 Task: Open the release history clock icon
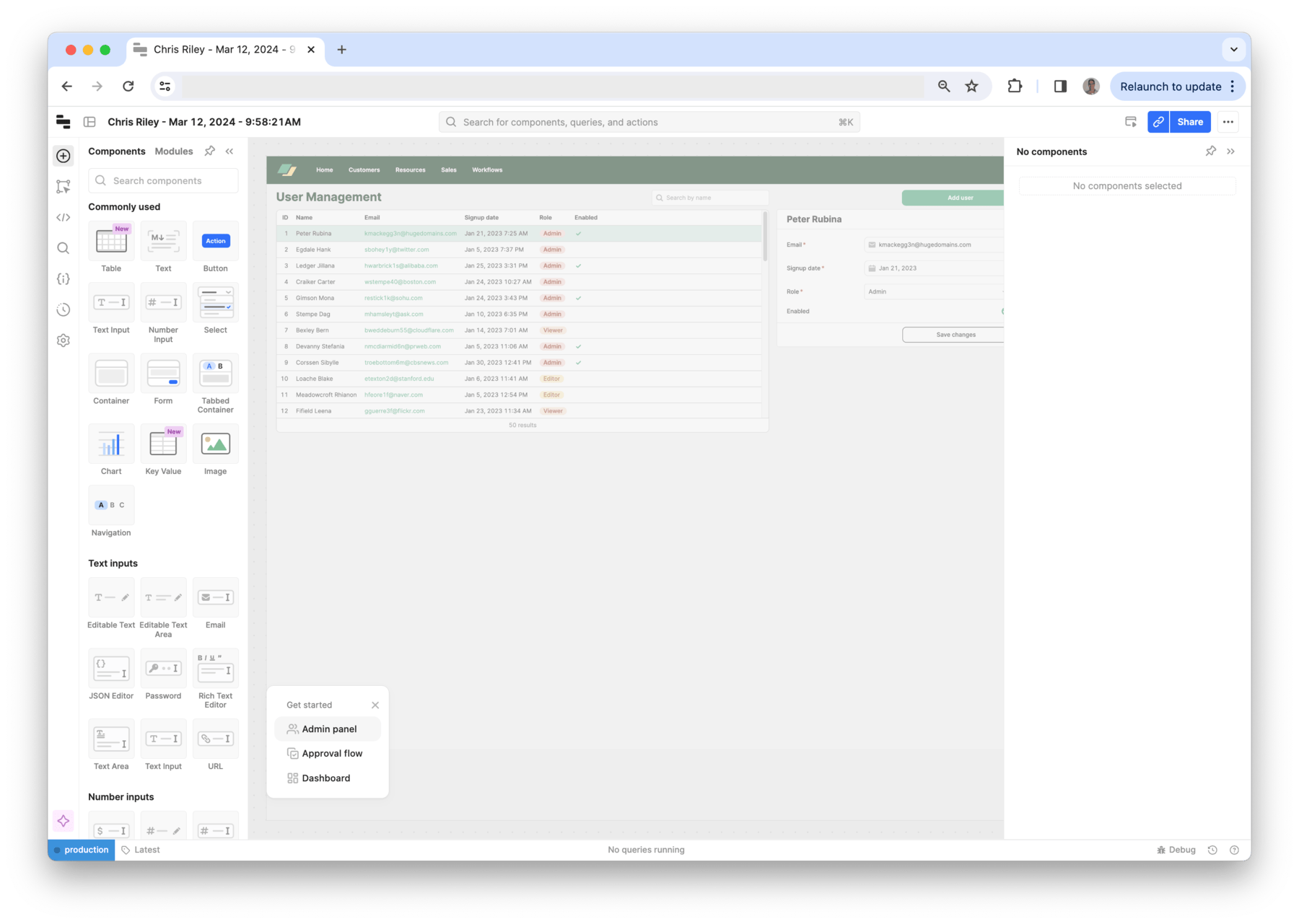(x=64, y=309)
